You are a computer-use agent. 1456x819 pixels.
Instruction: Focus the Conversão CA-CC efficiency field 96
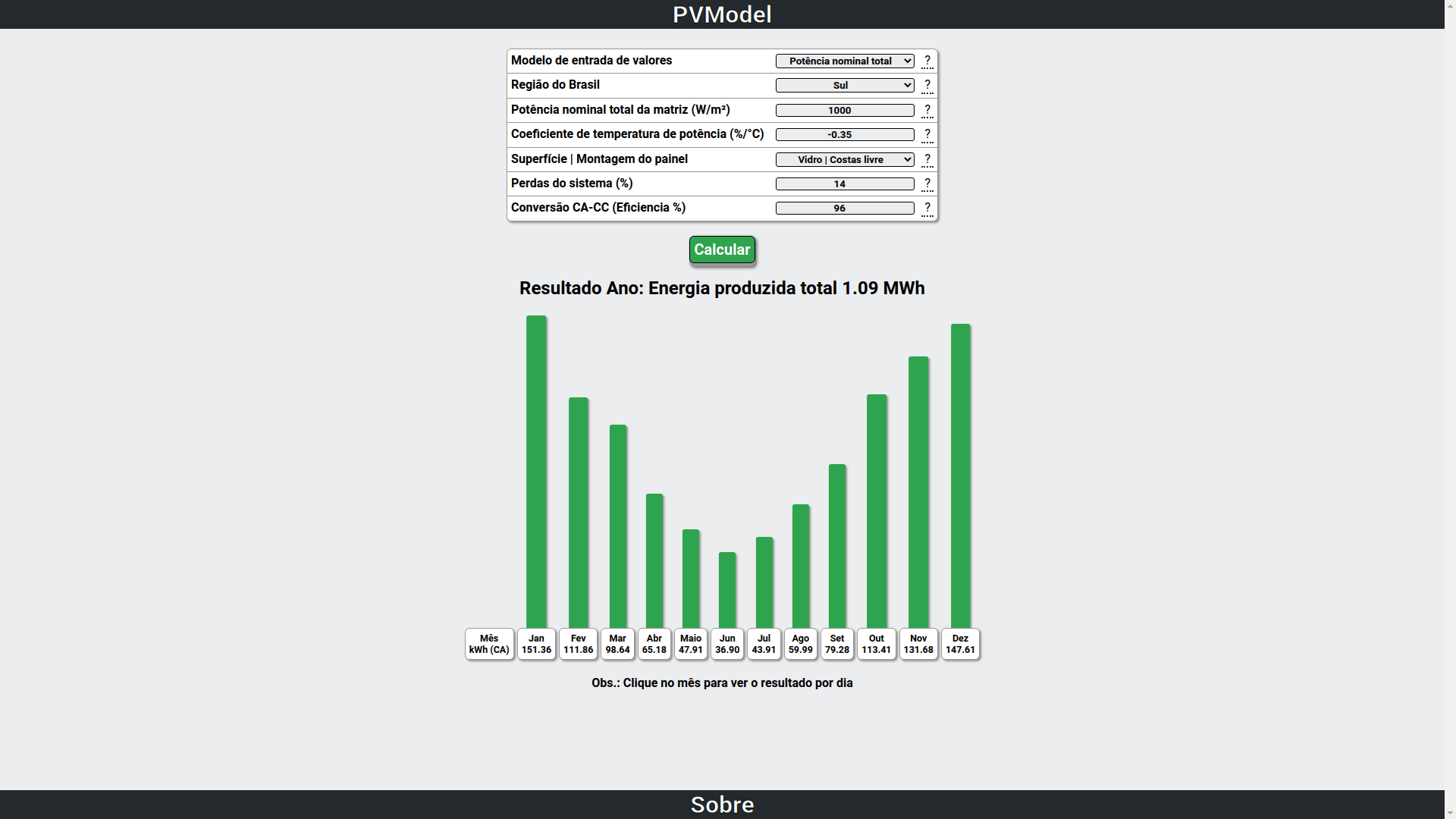[x=845, y=209]
